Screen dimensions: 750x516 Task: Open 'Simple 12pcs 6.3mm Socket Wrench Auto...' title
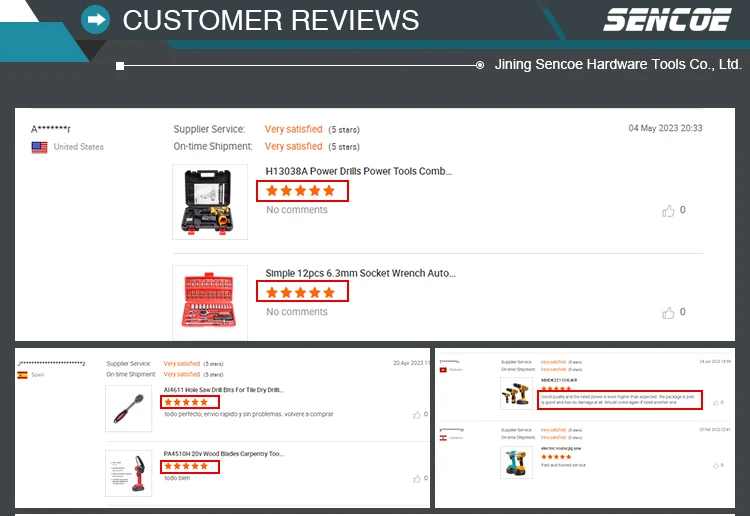(361, 273)
